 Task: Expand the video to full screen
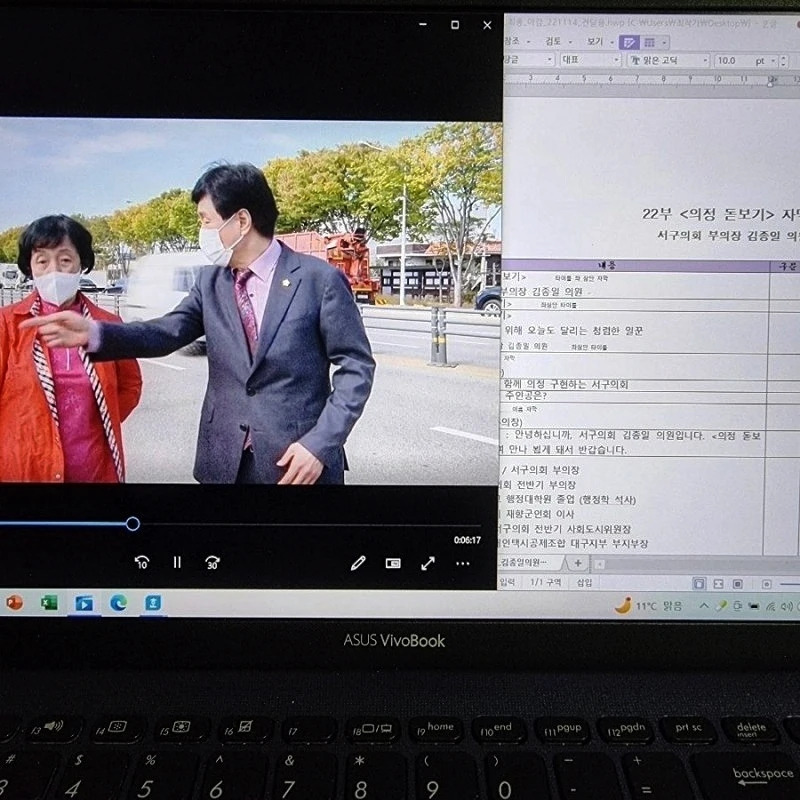pyautogui.click(x=428, y=563)
